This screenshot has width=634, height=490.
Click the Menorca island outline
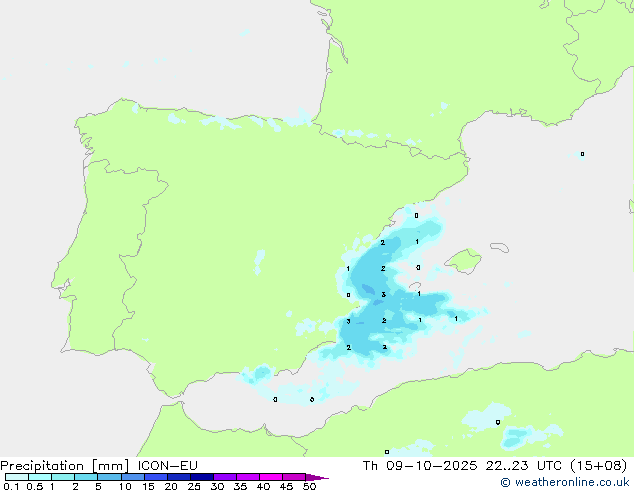point(499,247)
